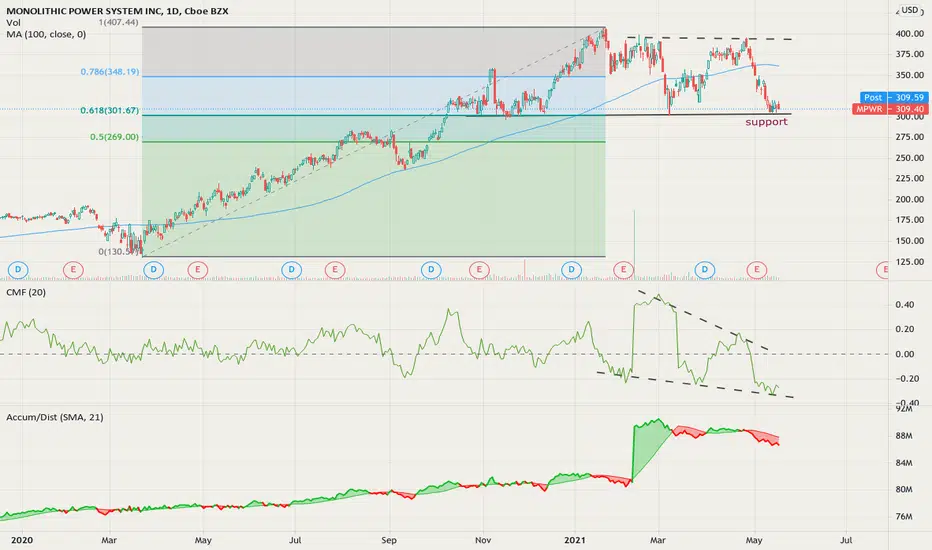Click the 150.00 price axis value
The image size is (932, 550).
click(x=909, y=241)
